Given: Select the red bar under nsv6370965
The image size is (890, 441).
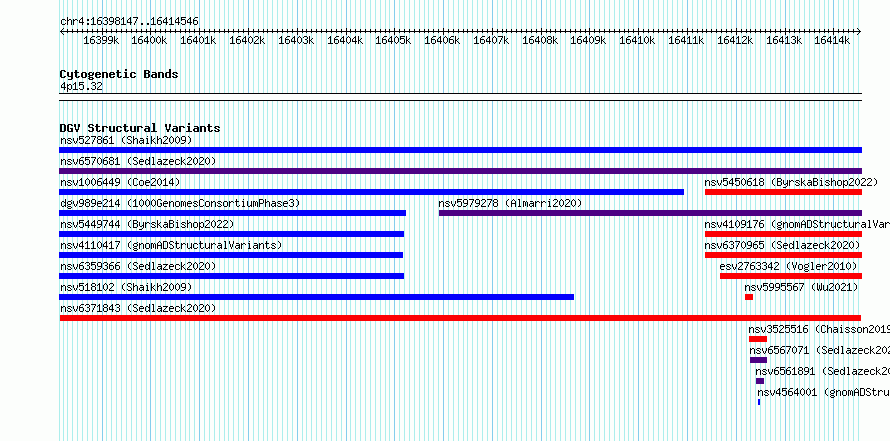Looking at the screenshot, I should (x=783, y=255).
